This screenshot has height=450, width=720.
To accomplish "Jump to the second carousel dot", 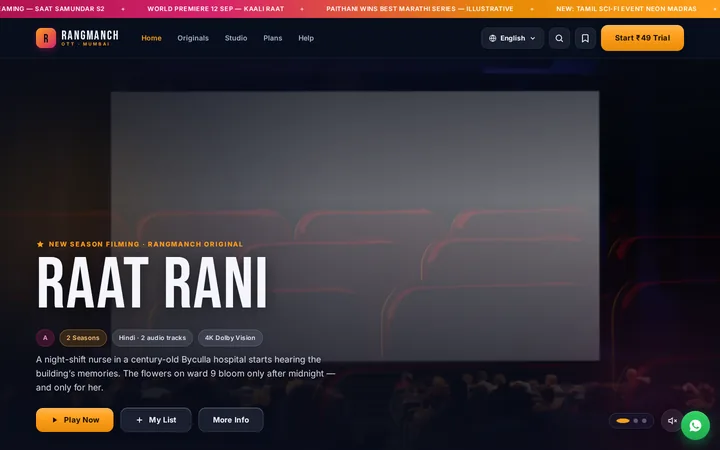I will coord(636,421).
